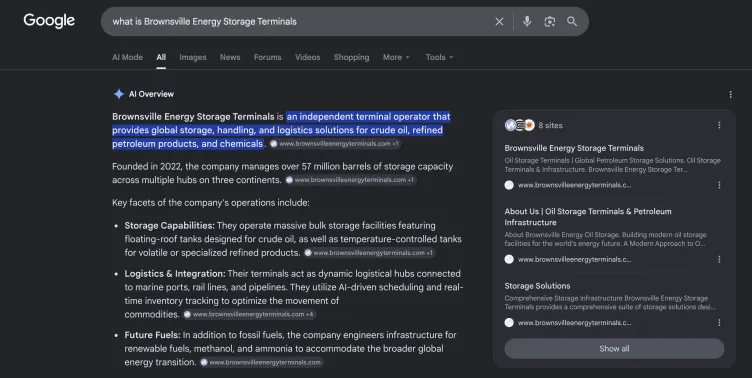This screenshot has width=752, height=378.
Task: Click the Show all sources button
Action: tap(614, 349)
